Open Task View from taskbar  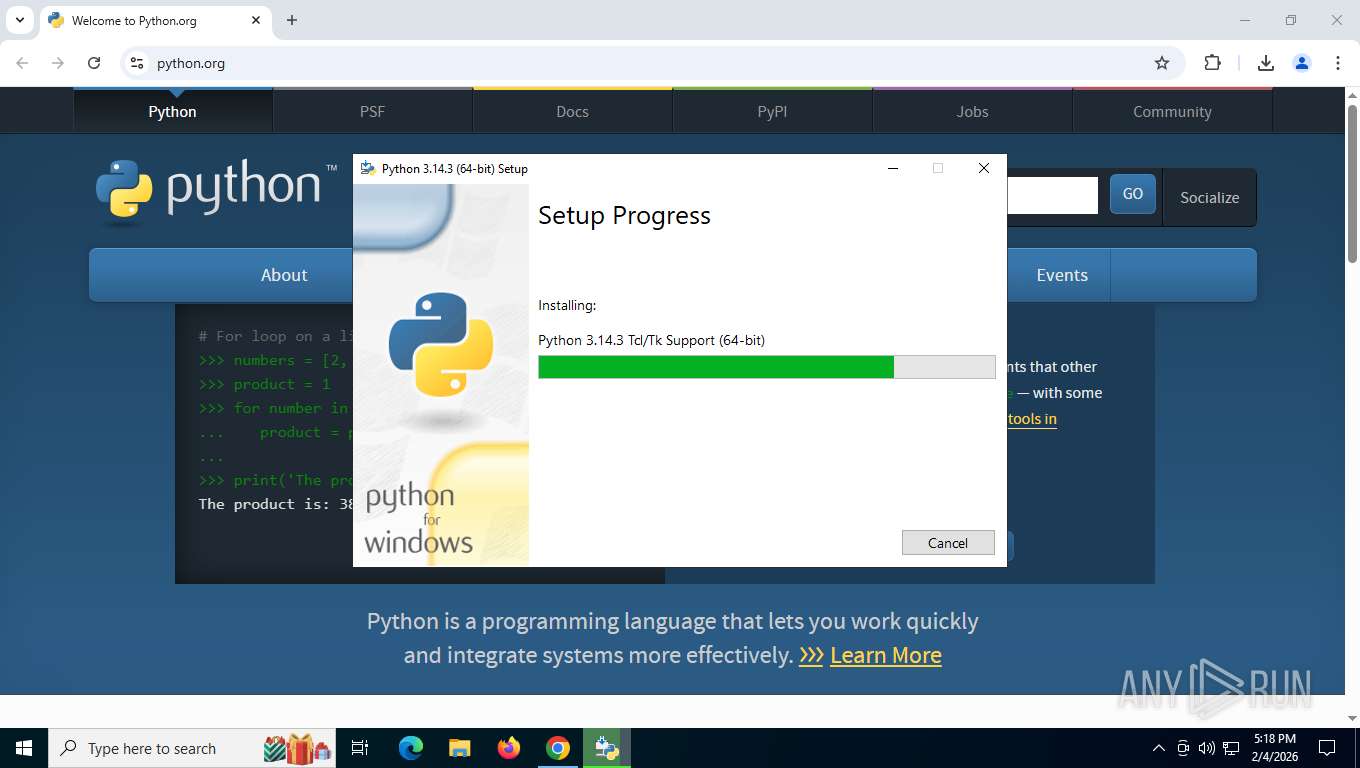pyautogui.click(x=361, y=748)
